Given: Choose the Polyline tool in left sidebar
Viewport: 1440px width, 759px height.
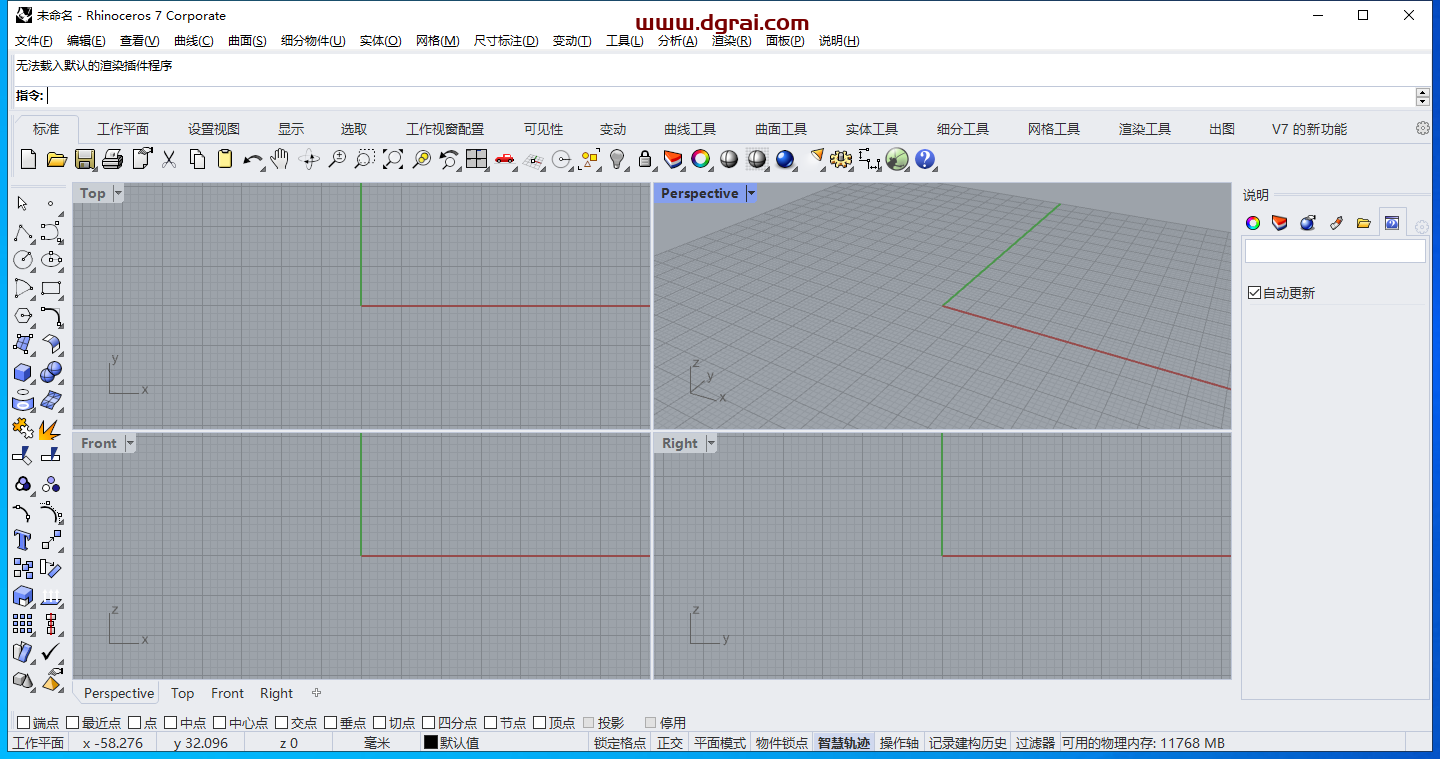Looking at the screenshot, I should tap(22, 233).
